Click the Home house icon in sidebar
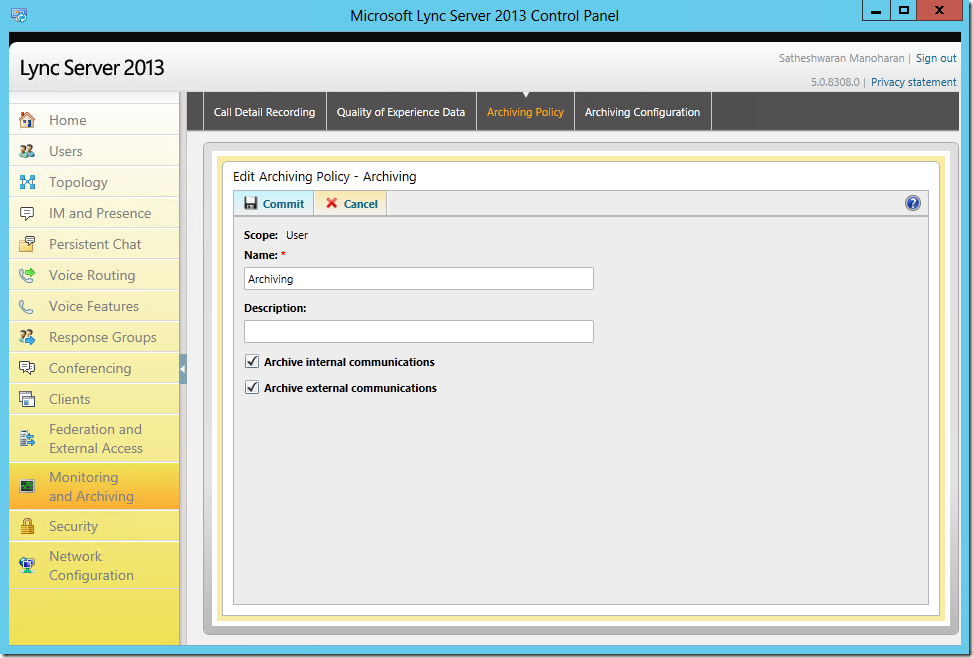 point(27,120)
